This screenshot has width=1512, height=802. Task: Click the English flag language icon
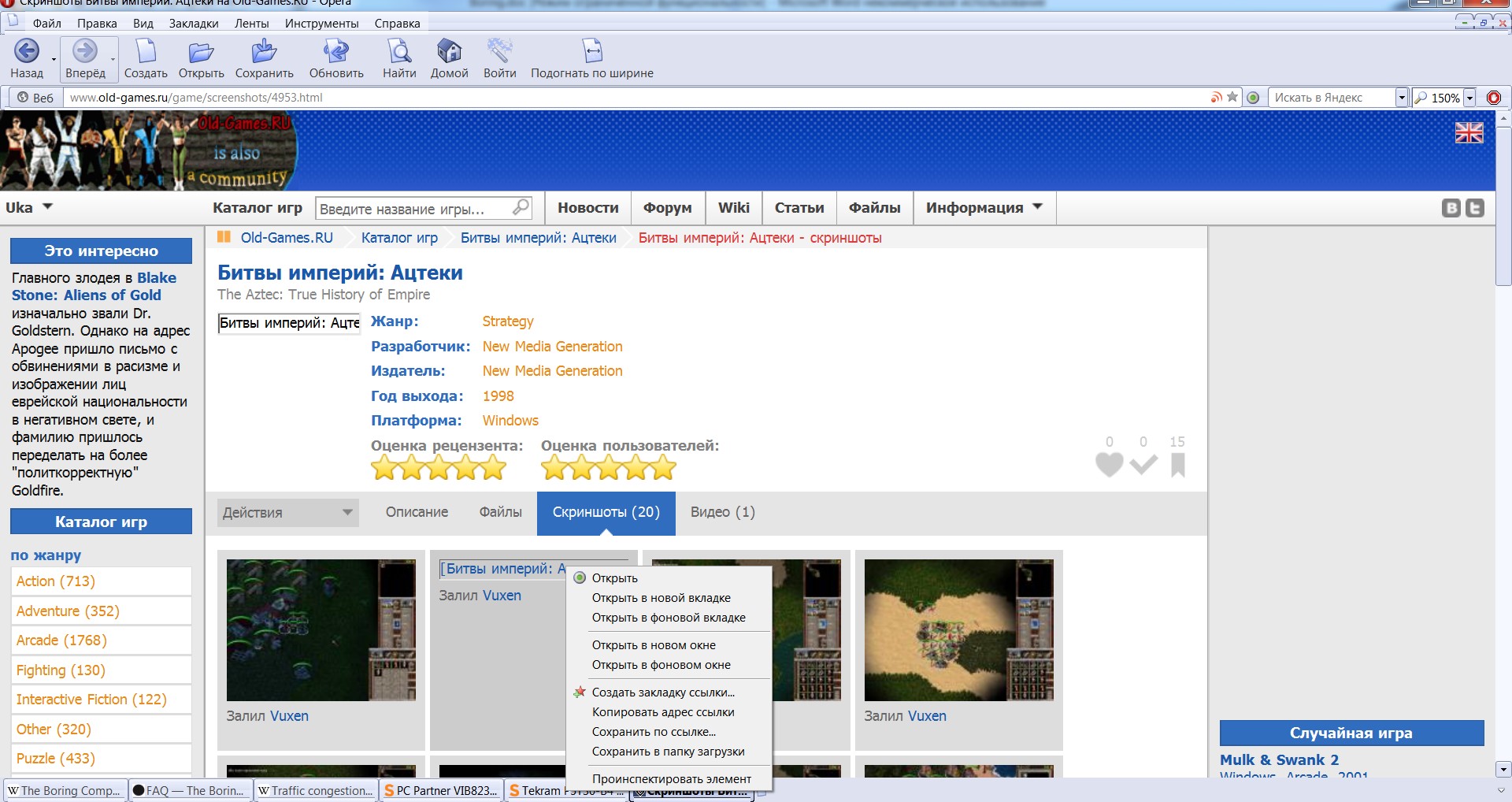(x=1469, y=133)
